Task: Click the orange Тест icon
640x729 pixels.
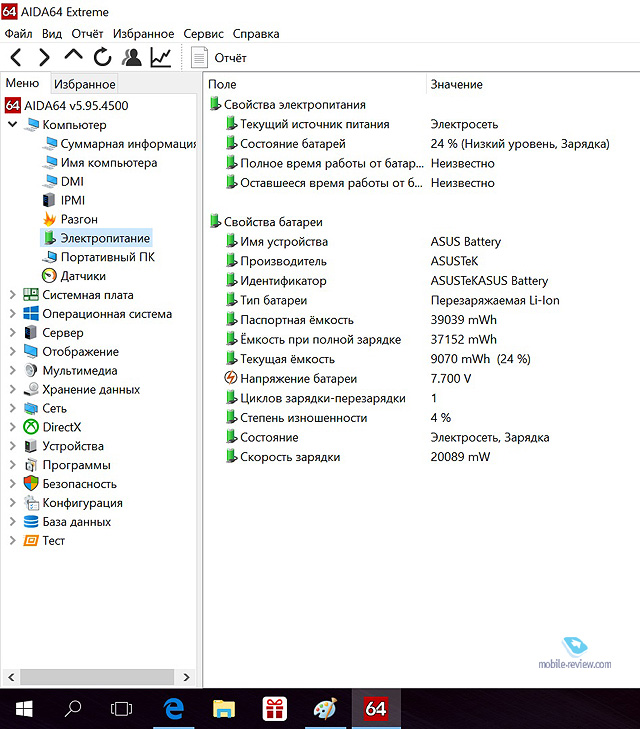Action: point(31,541)
